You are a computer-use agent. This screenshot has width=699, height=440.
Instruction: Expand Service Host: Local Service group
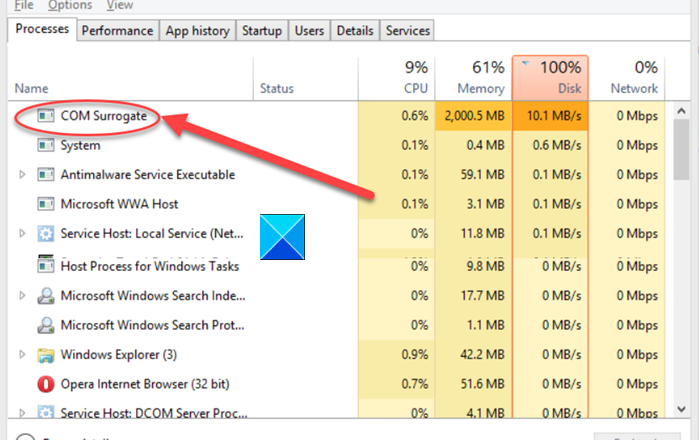(22, 233)
